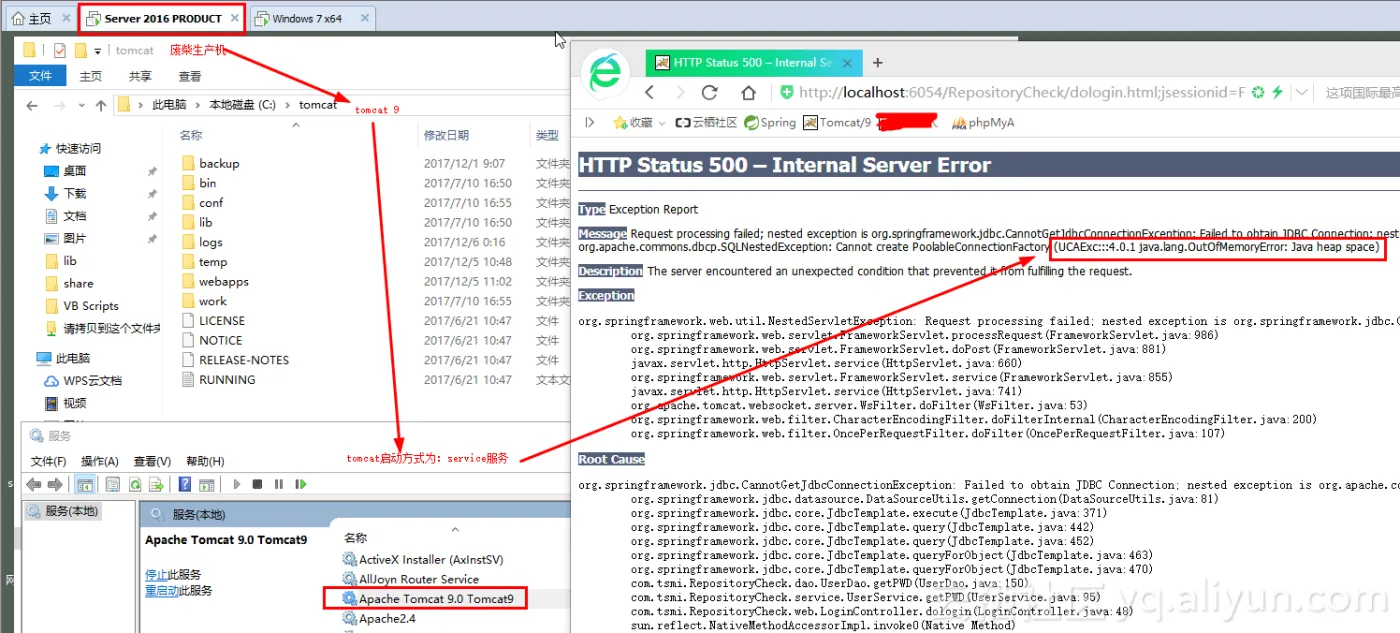1400x633 pixels.
Task: Click the browser back arrow
Action: point(649,93)
